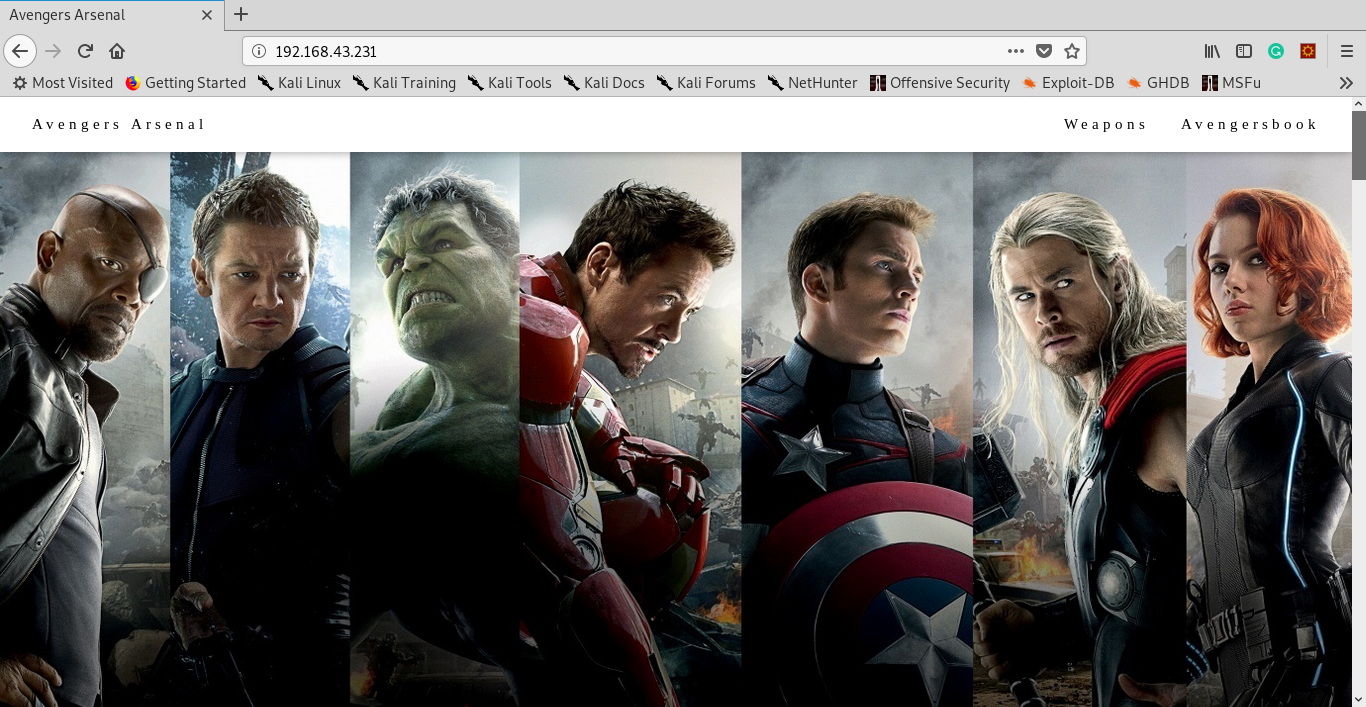1366x707 pixels.
Task: Go back to the previous page
Action: (20, 51)
